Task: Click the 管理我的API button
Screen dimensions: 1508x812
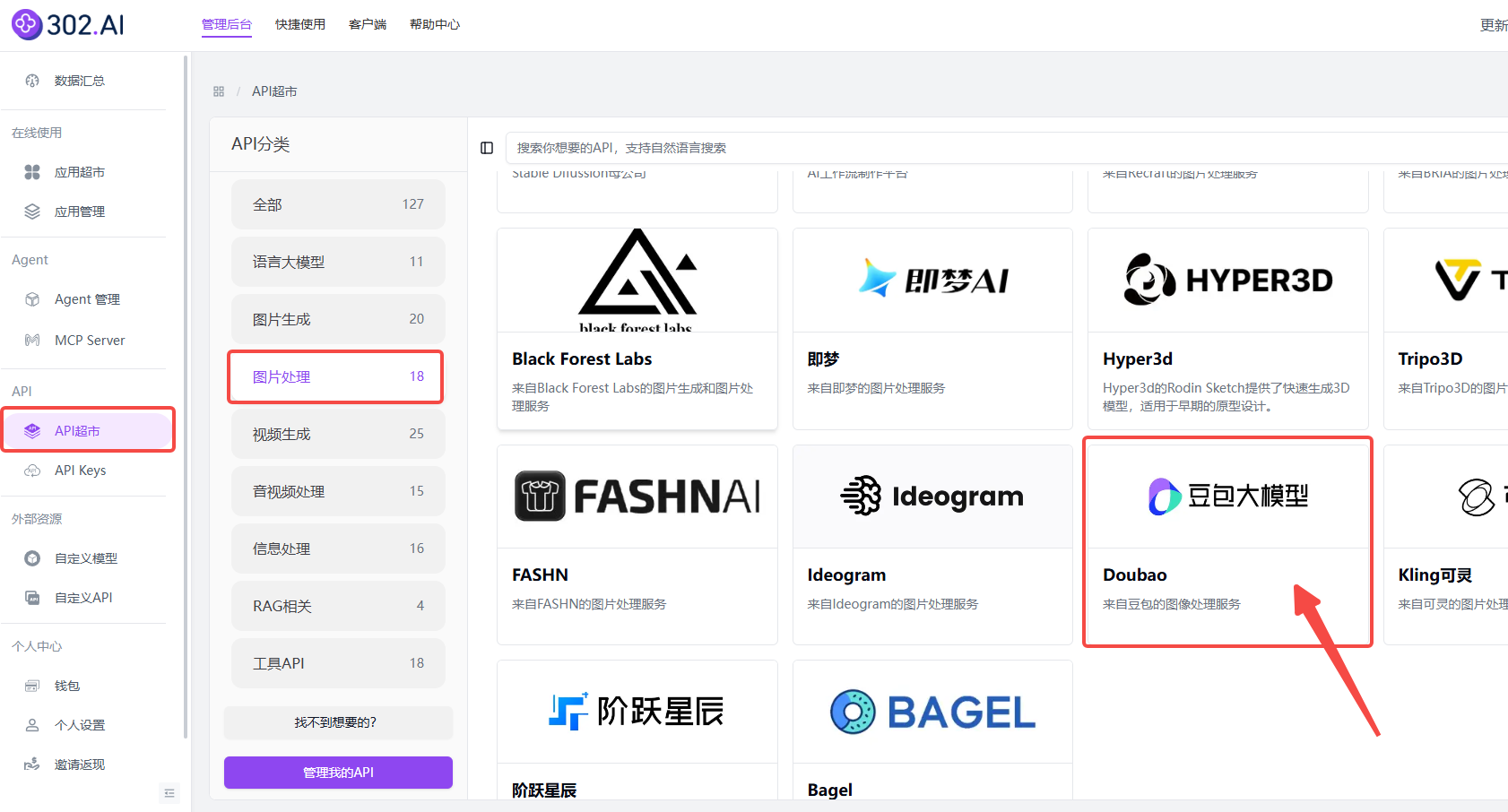Action: tap(338, 773)
